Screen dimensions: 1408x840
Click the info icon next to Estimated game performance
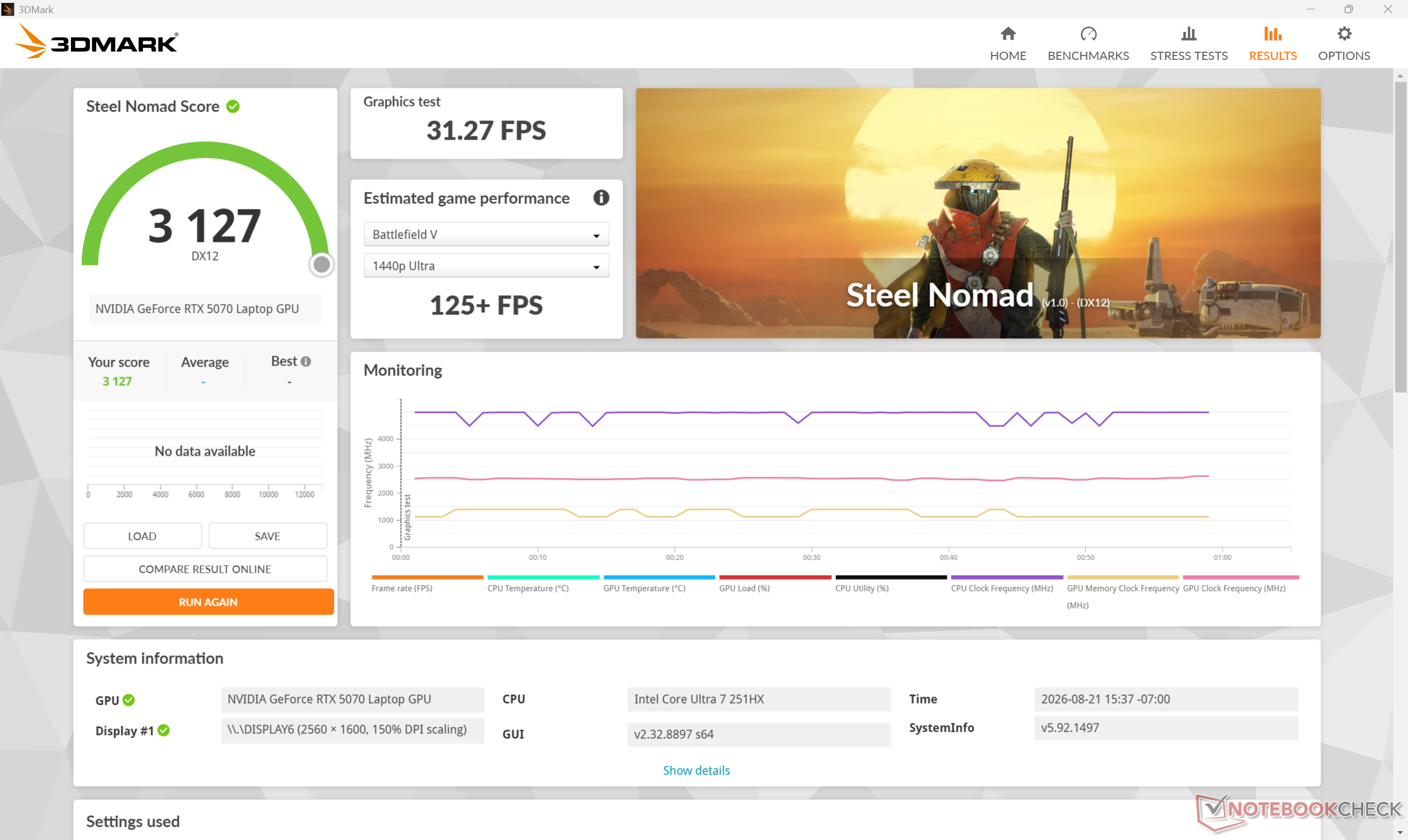tap(601, 197)
